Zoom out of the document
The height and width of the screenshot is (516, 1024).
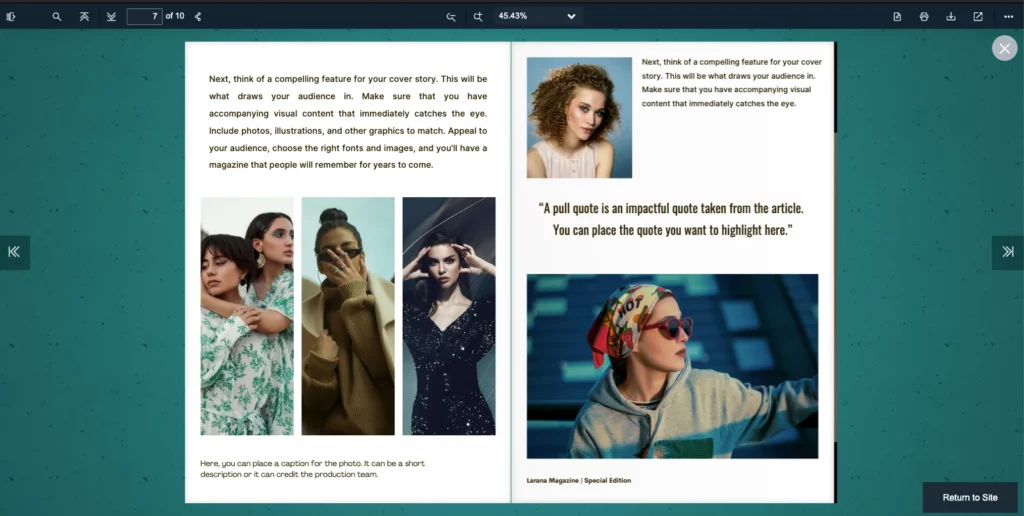tap(451, 16)
